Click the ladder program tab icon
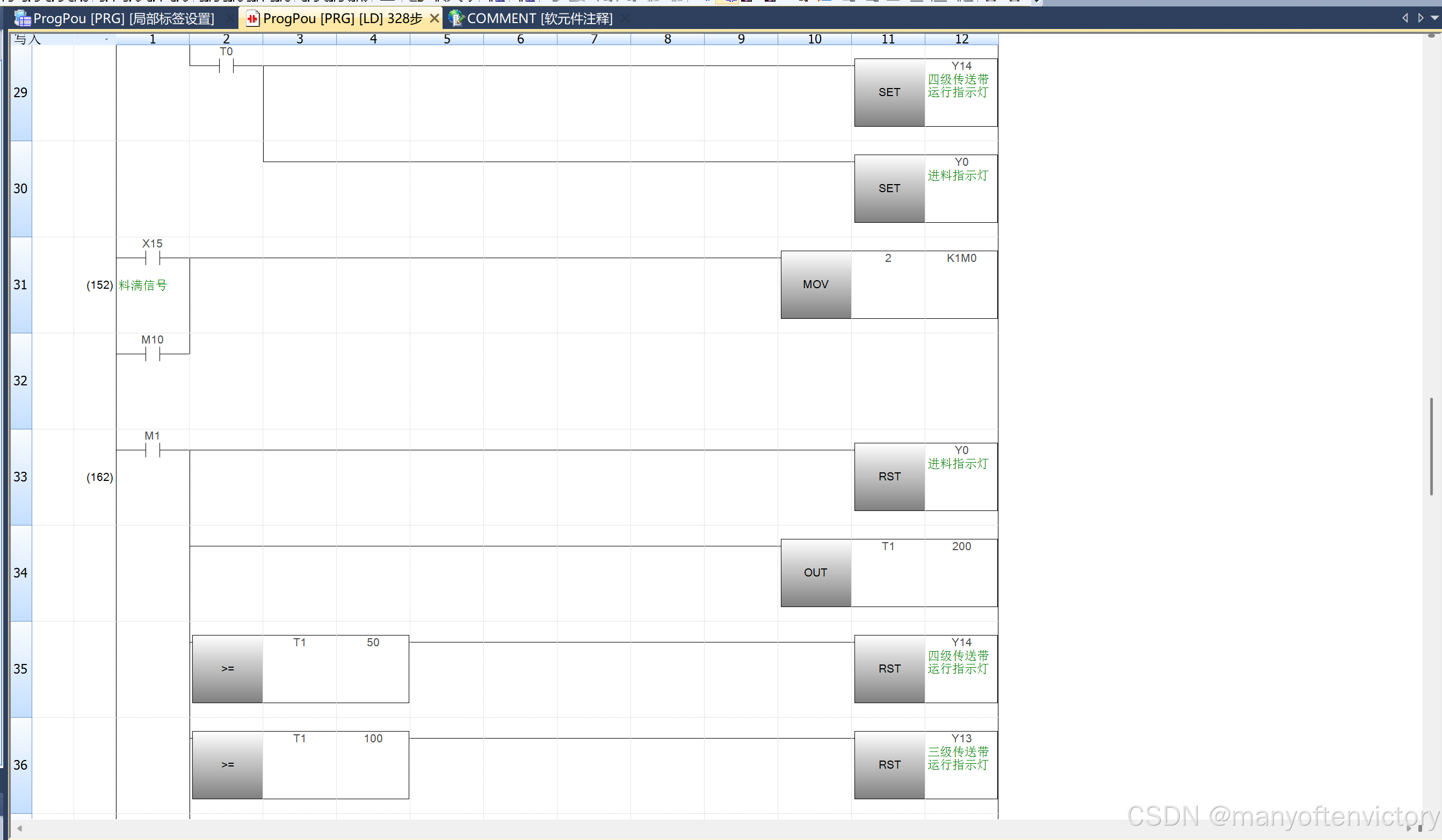The height and width of the screenshot is (840, 1442). click(252, 18)
